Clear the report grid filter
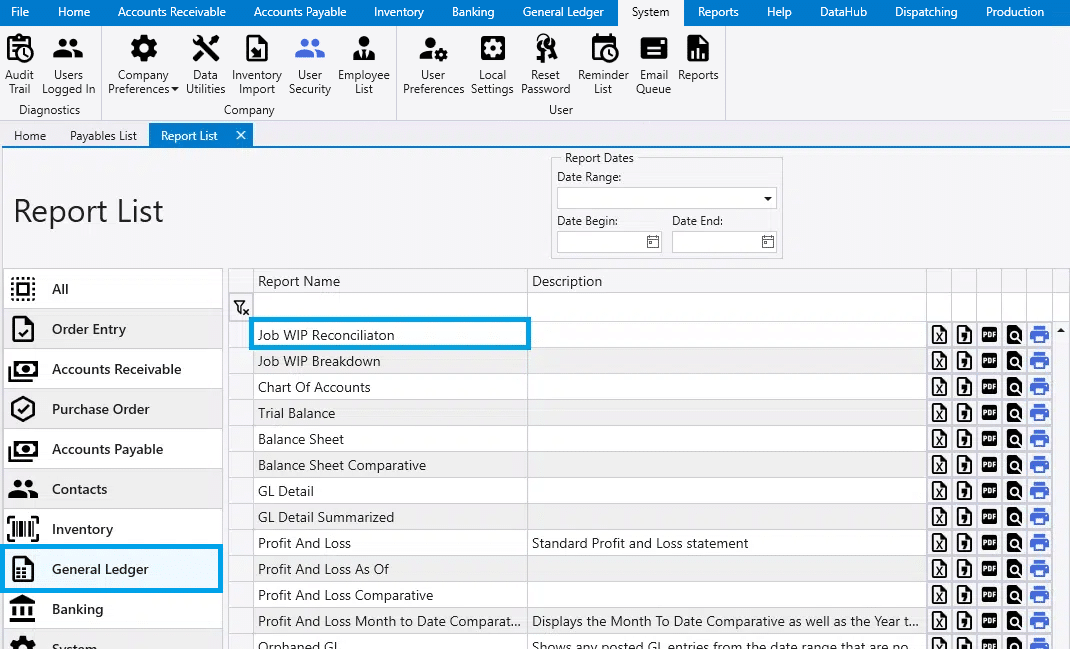The image size is (1070, 649). tap(241, 308)
